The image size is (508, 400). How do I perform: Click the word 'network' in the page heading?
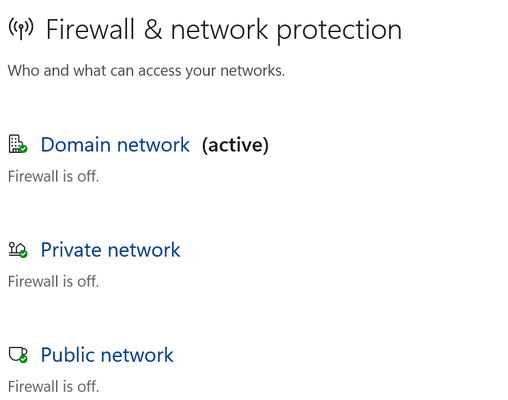219,29
